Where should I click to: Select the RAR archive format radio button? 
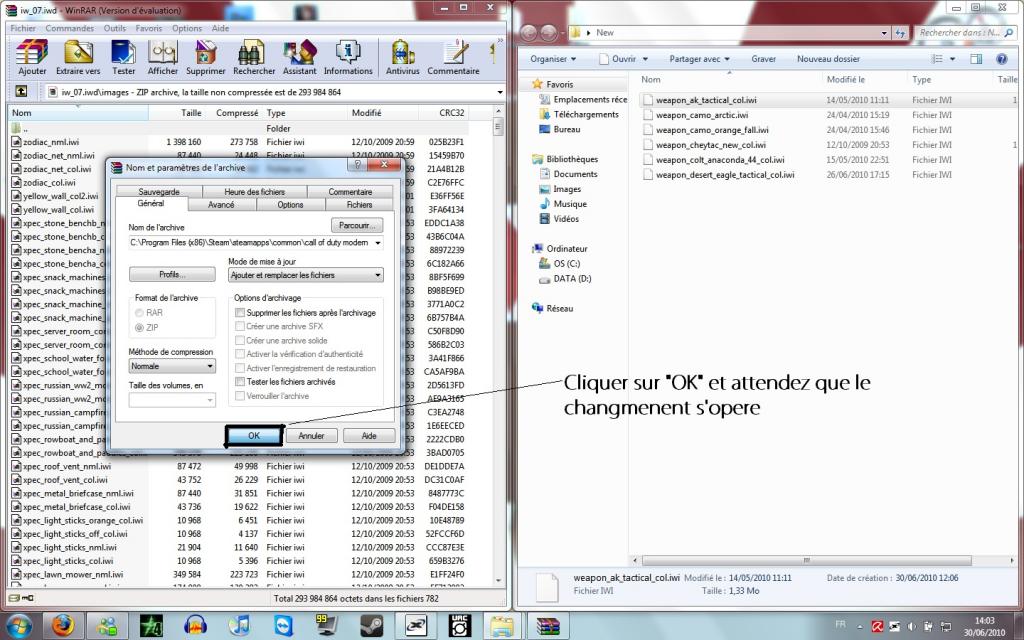click(139, 313)
